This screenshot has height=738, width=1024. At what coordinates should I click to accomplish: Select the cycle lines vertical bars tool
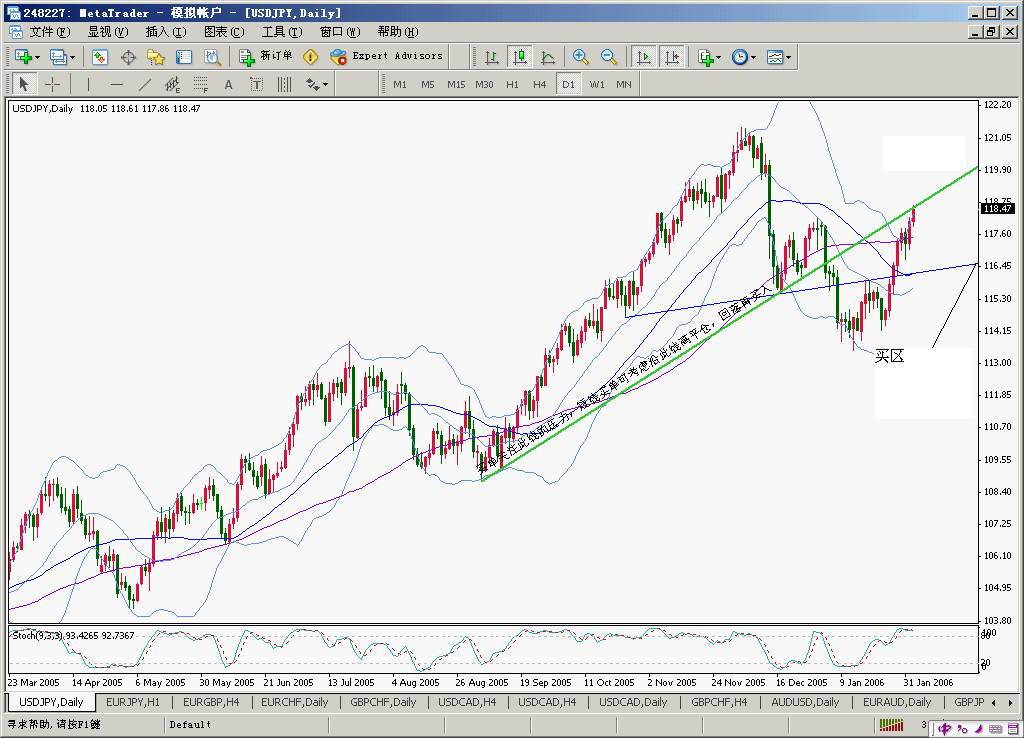pyautogui.click(x=284, y=84)
